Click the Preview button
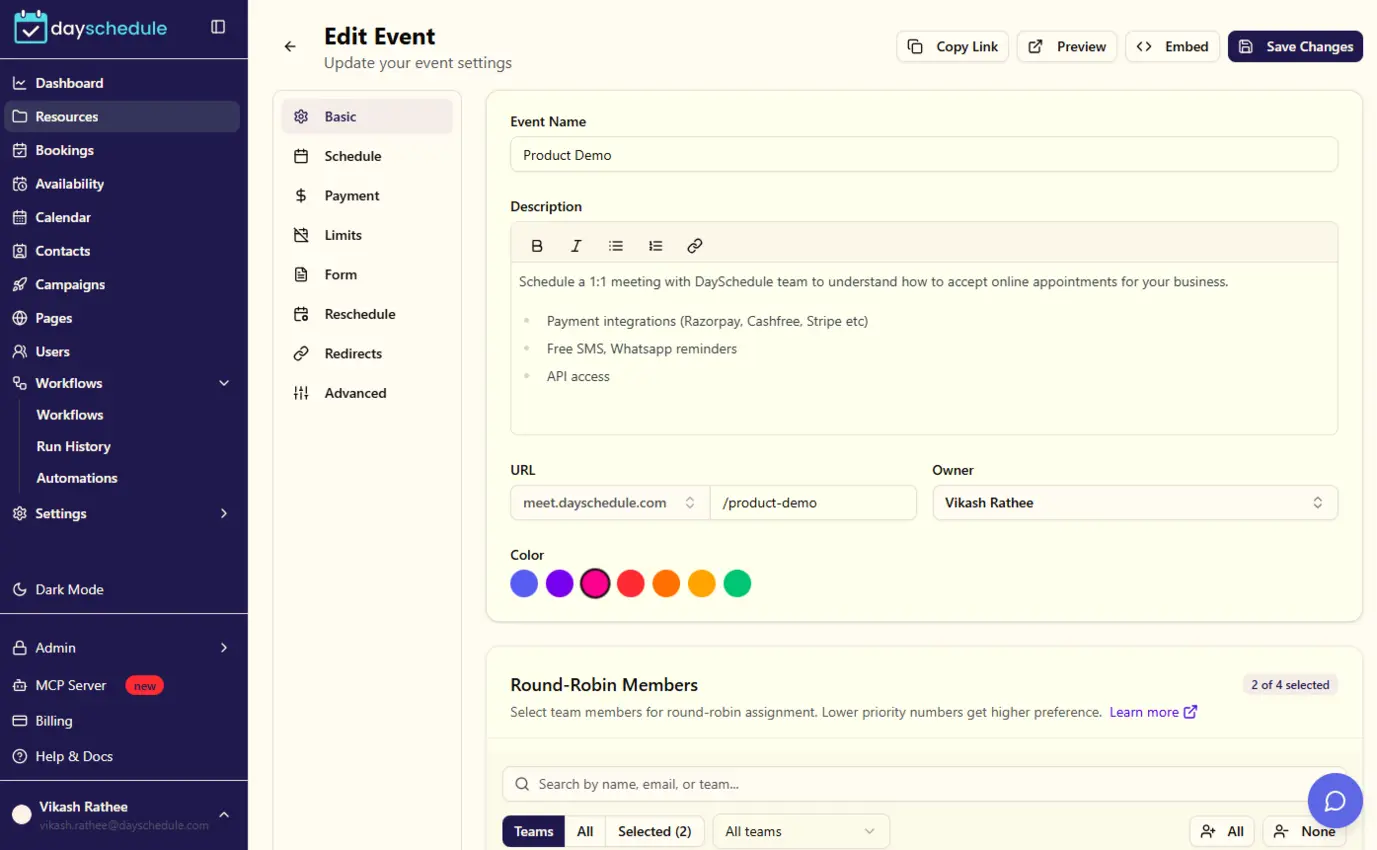The height and width of the screenshot is (850, 1377). pyautogui.click(x=1067, y=46)
